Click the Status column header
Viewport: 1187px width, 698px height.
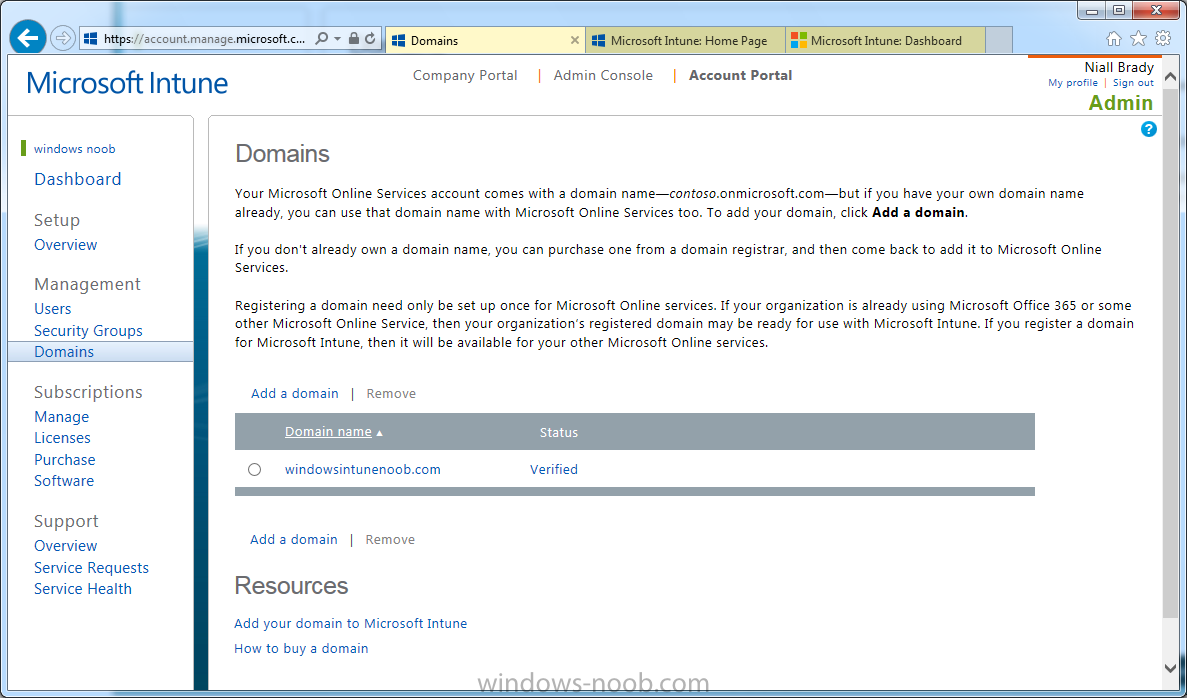[x=559, y=432]
